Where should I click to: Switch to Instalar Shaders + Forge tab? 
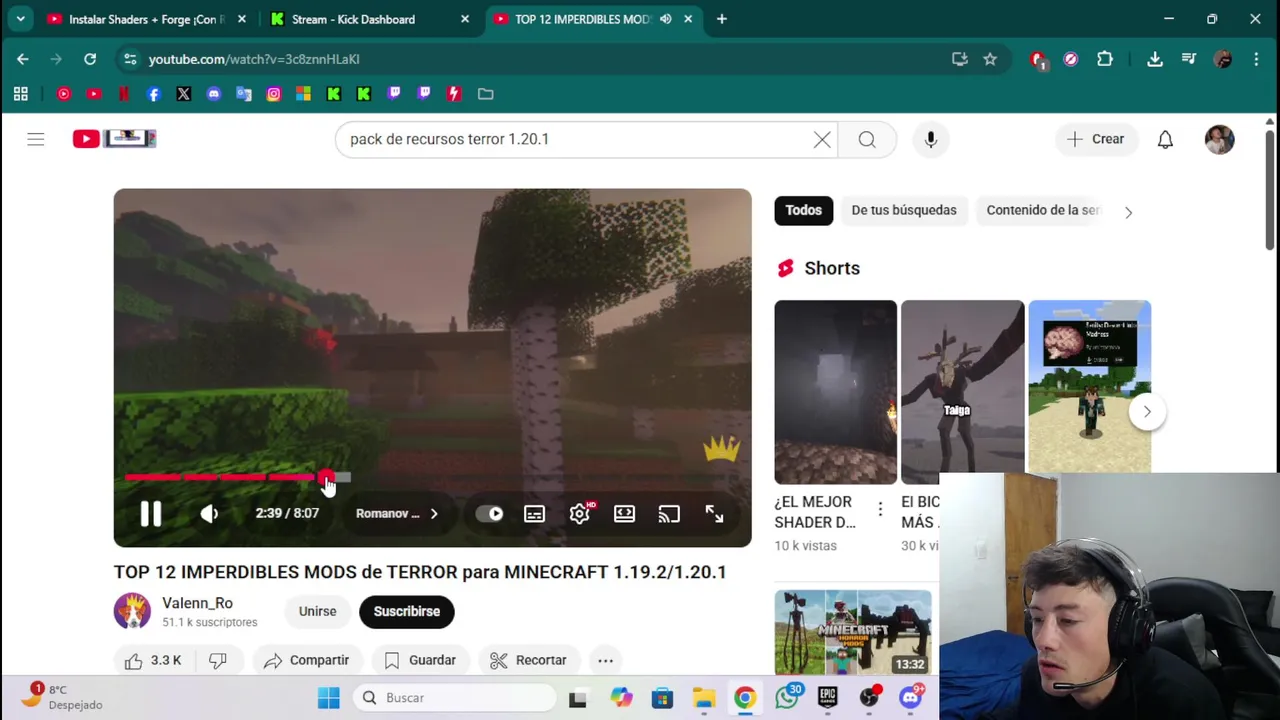coord(146,19)
